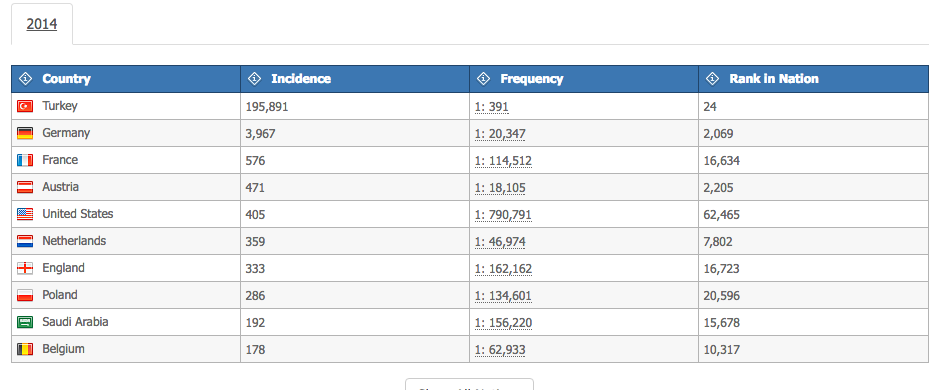946x390 pixels.
Task: Select Poland rank in nation 20,596
Action: 722,296
